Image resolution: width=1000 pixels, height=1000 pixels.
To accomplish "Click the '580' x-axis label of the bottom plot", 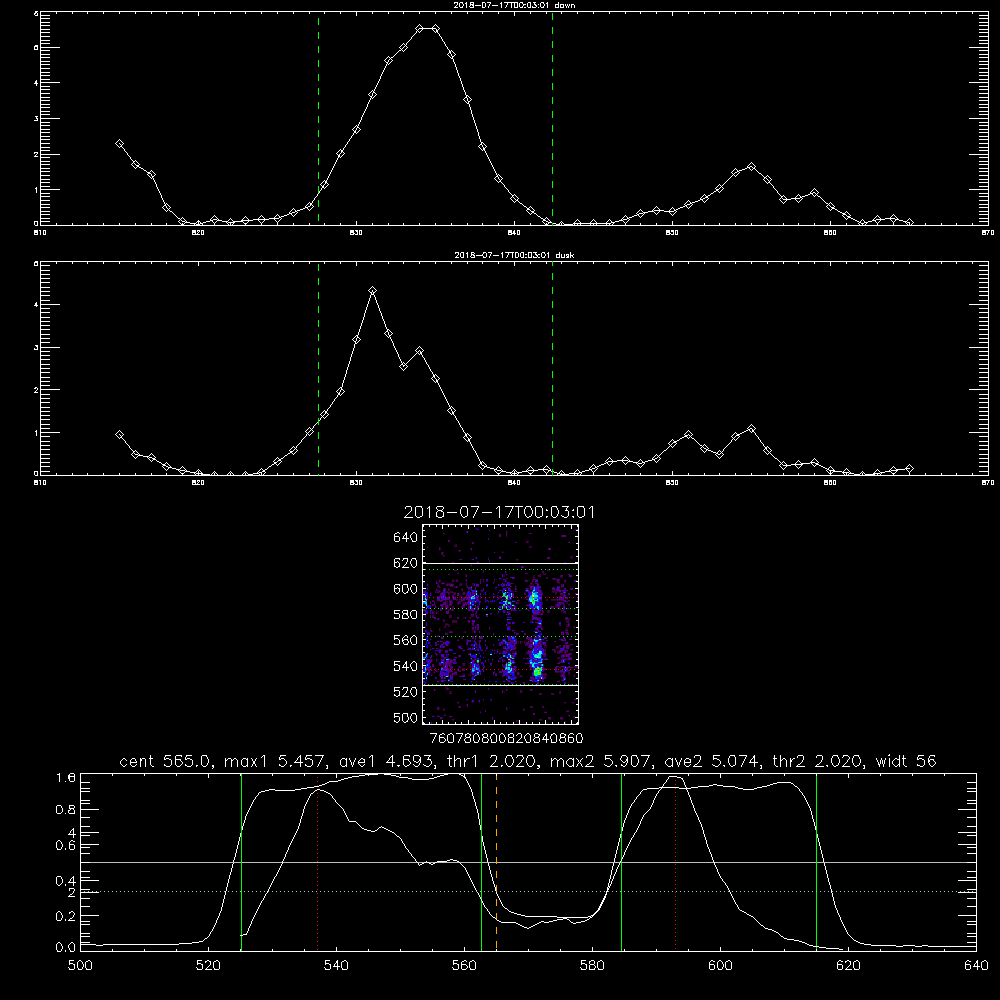I will click(x=592, y=966).
